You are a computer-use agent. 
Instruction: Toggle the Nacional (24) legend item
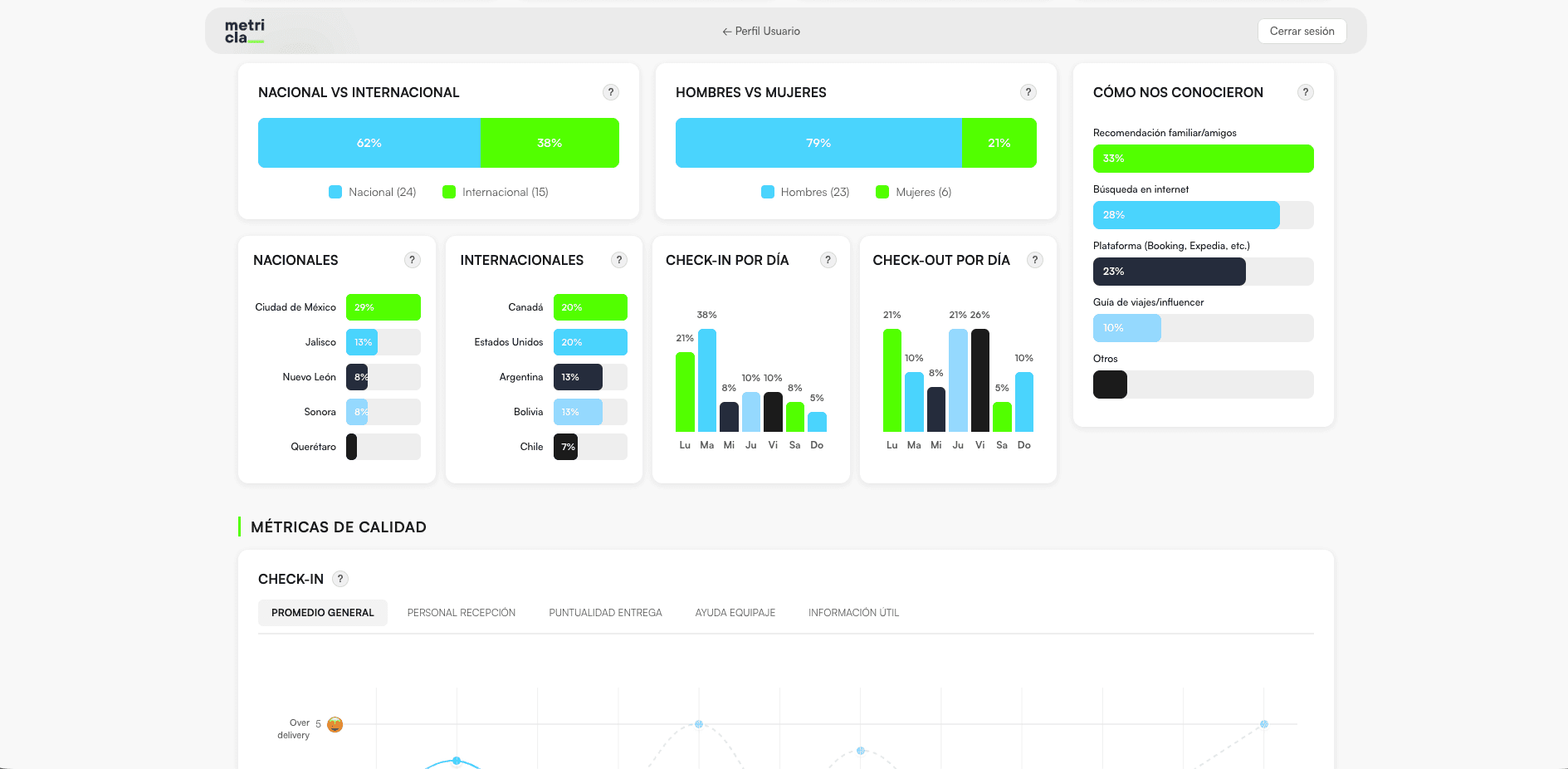pos(371,192)
